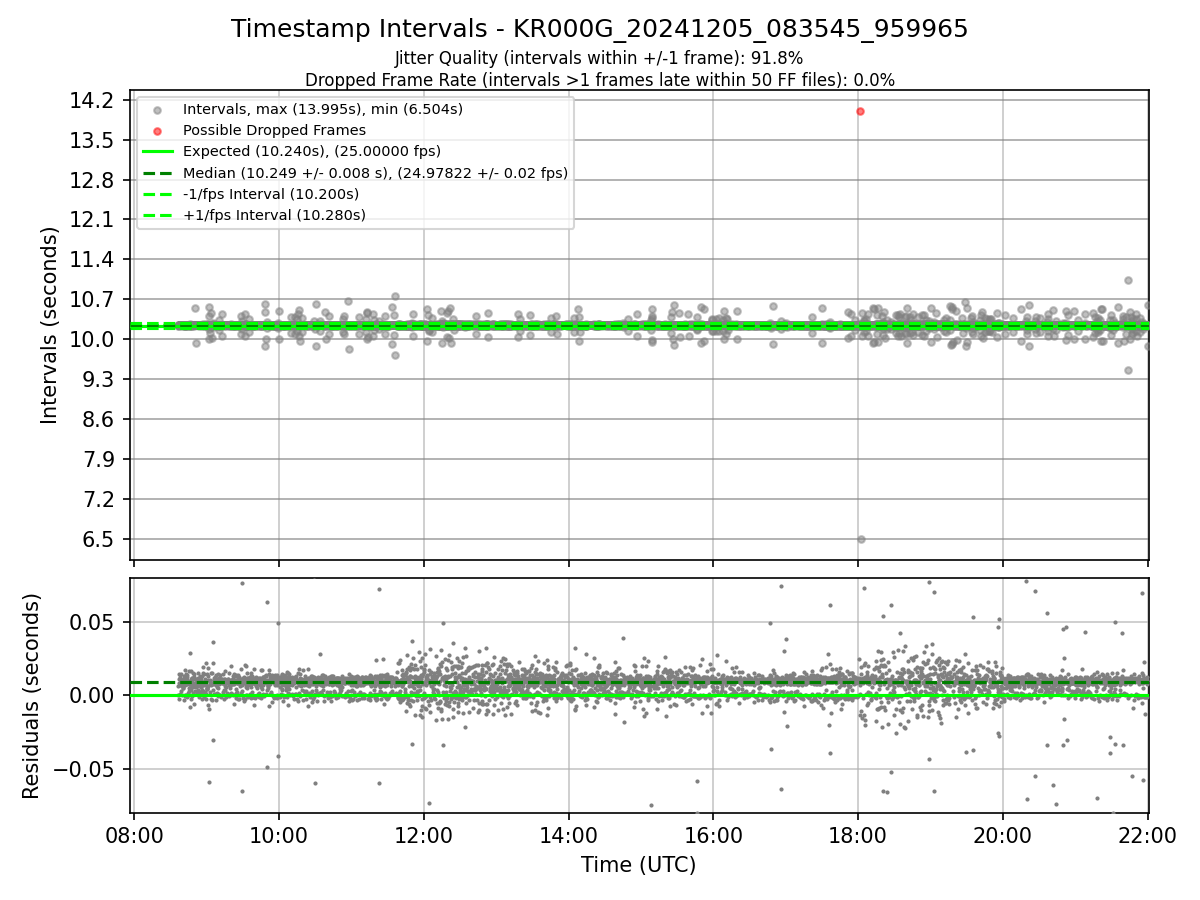This screenshot has width=1200, height=900.
Task: Click the "7.9" y-axis tick label
Action: pos(100,460)
